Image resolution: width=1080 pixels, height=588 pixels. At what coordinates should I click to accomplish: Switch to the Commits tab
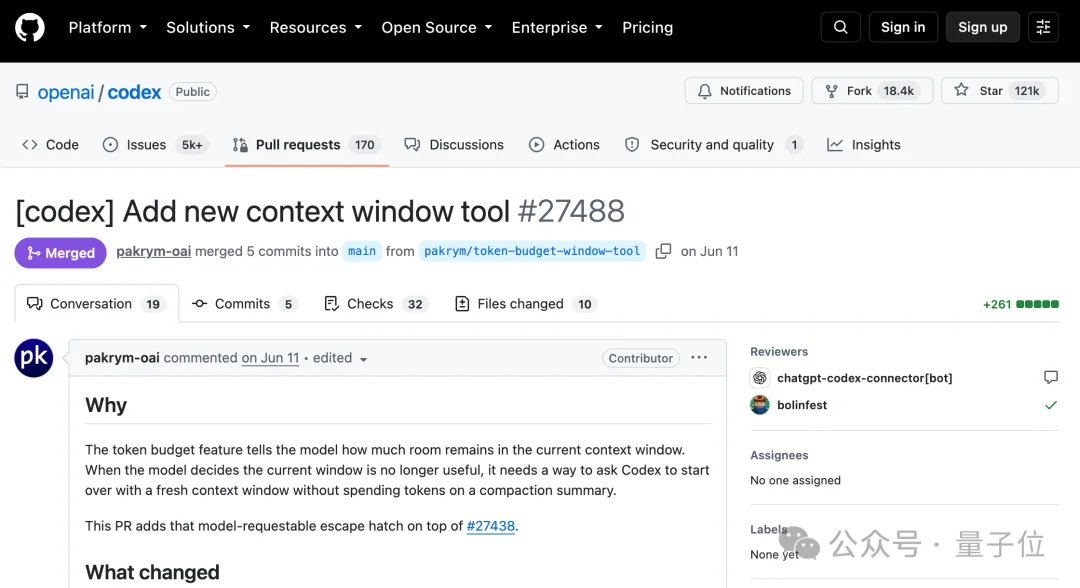click(x=245, y=304)
